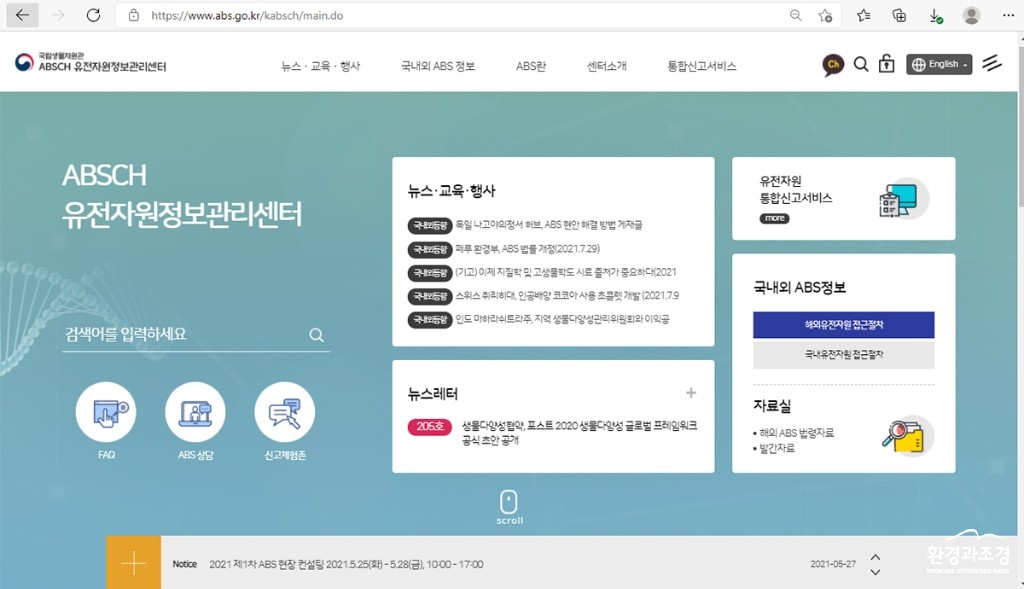Click the 2021-05-27 notice date
This screenshot has height=589, width=1024.
pos(833,564)
